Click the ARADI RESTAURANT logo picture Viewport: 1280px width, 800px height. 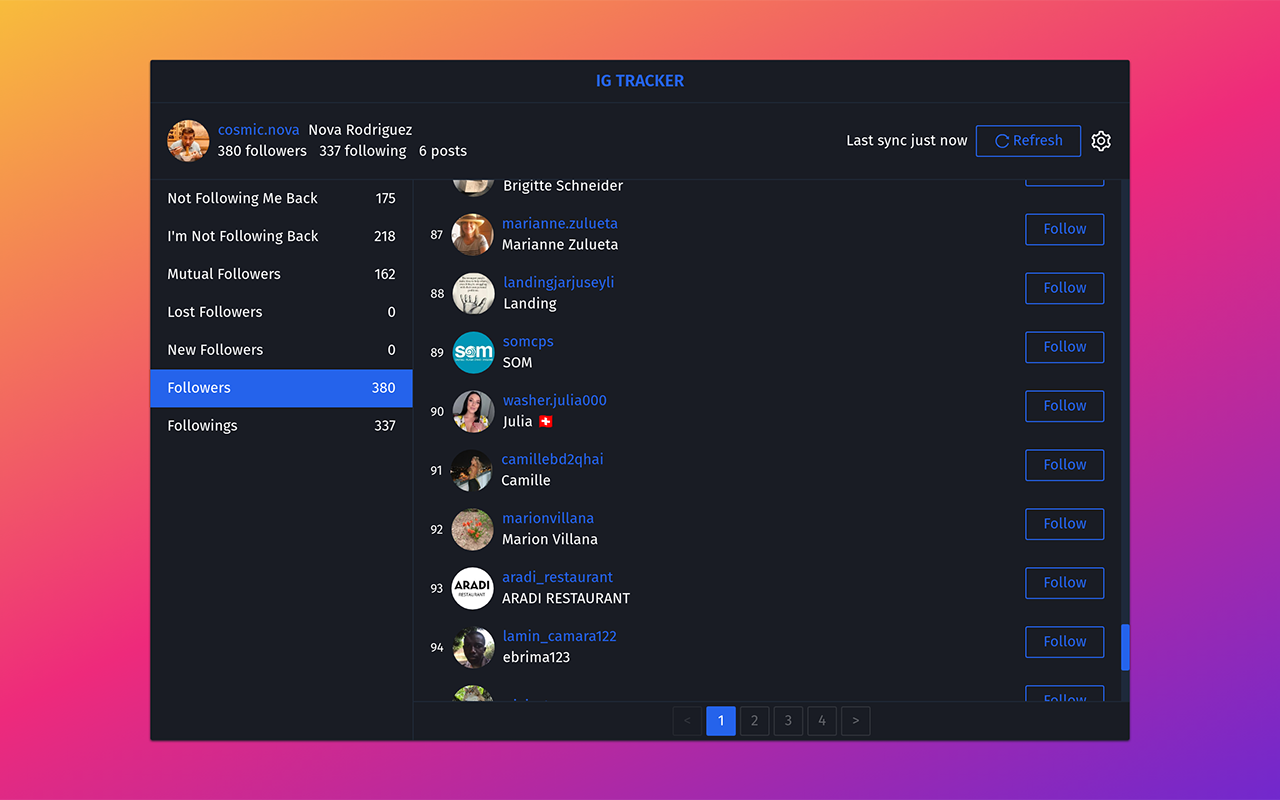tap(472, 589)
